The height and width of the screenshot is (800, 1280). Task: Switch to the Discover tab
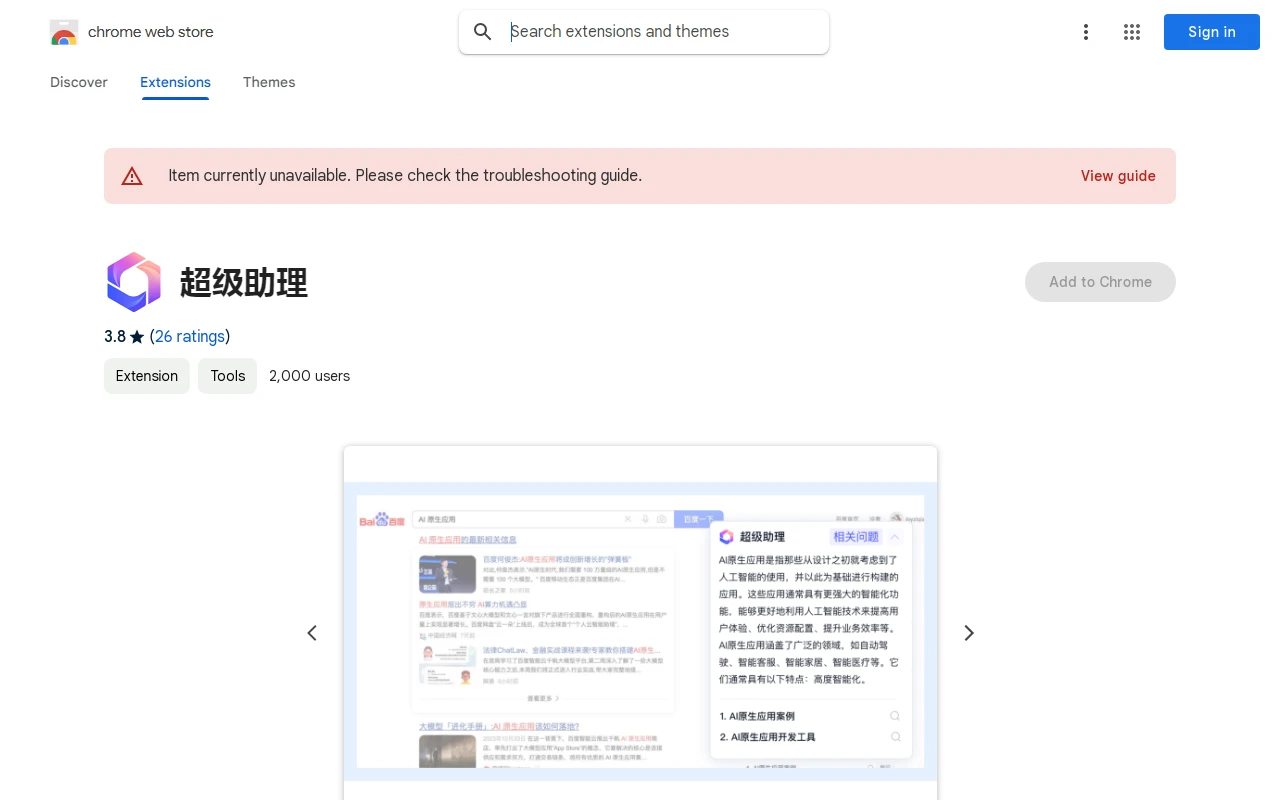[x=78, y=82]
